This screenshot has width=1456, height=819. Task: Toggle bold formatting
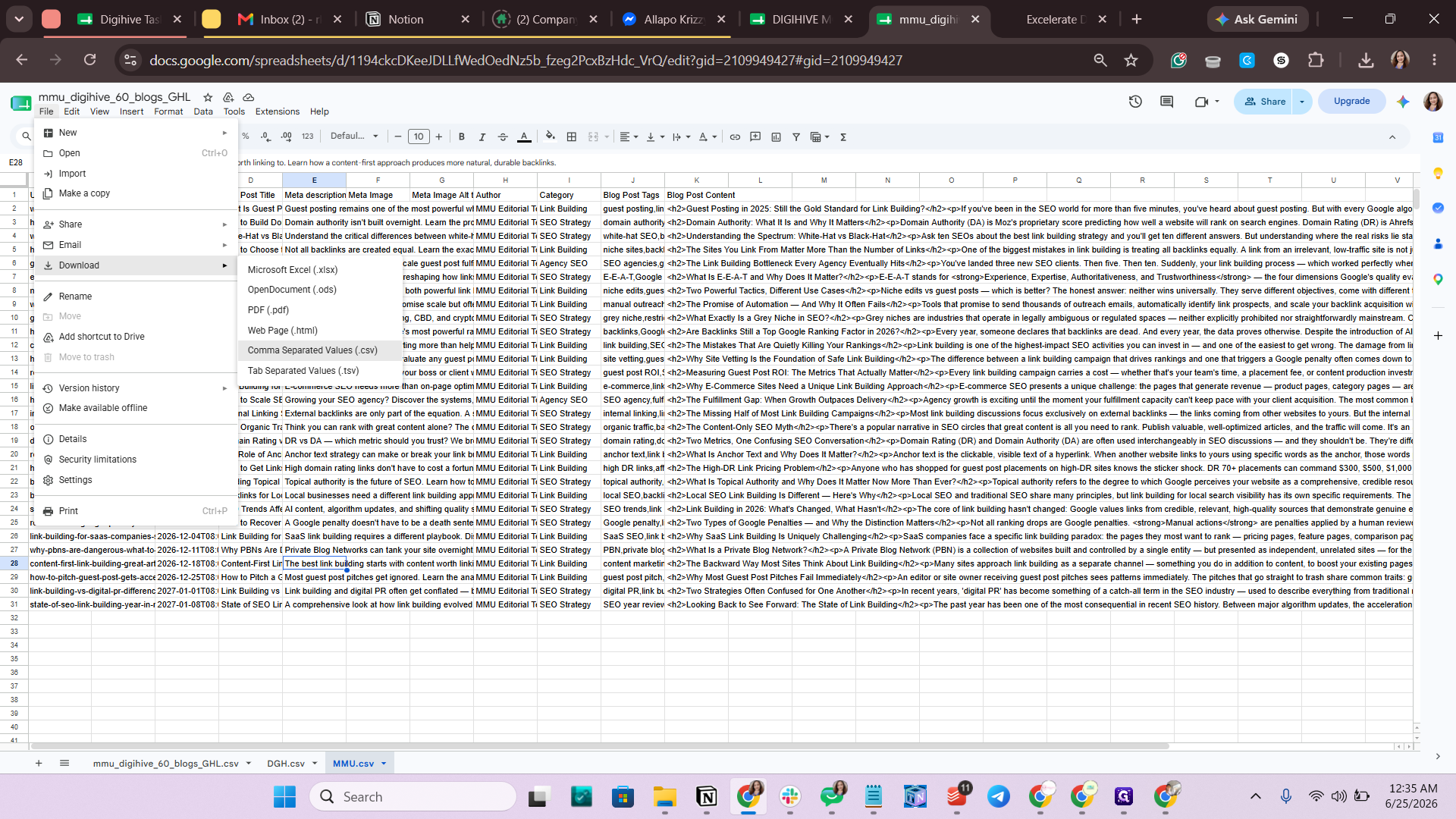tap(462, 136)
